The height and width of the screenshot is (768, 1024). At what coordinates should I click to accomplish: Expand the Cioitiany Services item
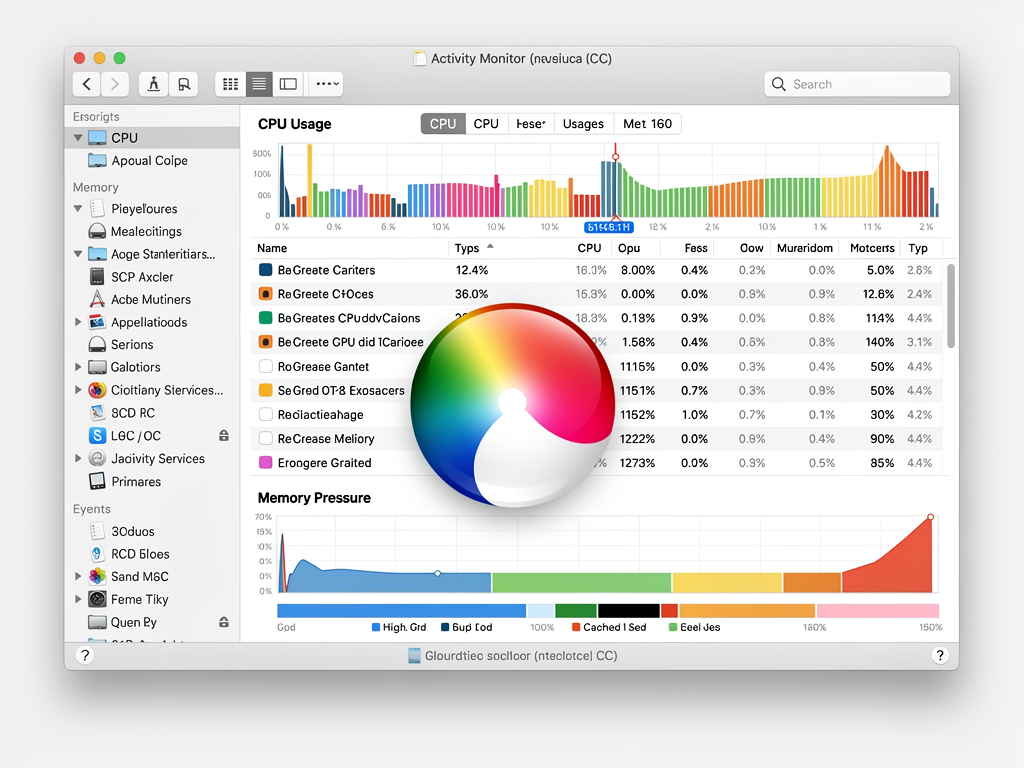(78, 390)
